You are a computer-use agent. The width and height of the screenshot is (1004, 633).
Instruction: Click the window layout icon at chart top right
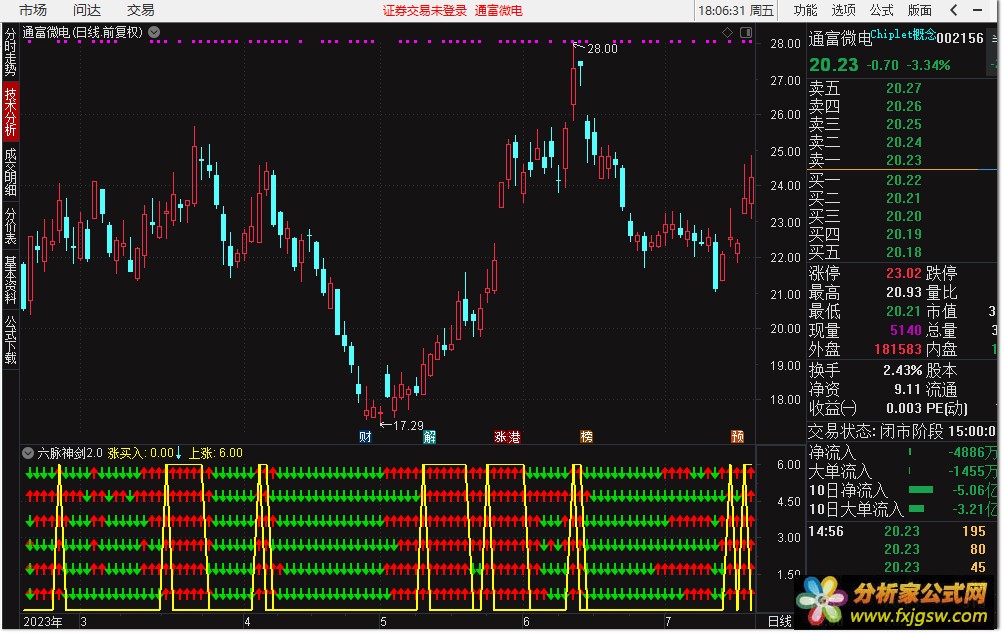[x=746, y=33]
